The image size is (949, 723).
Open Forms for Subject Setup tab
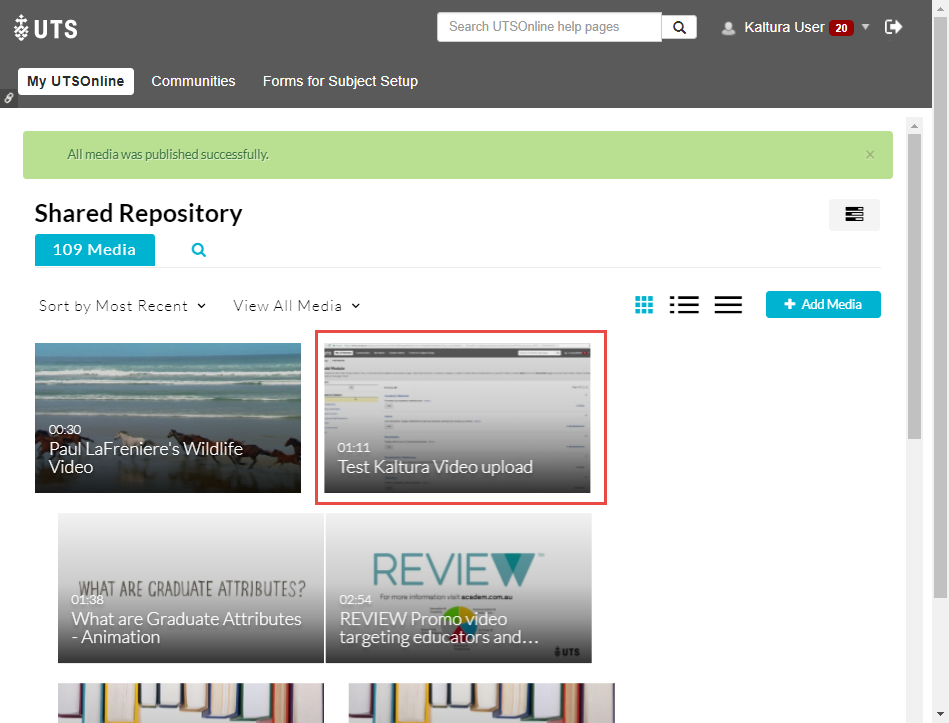point(340,81)
